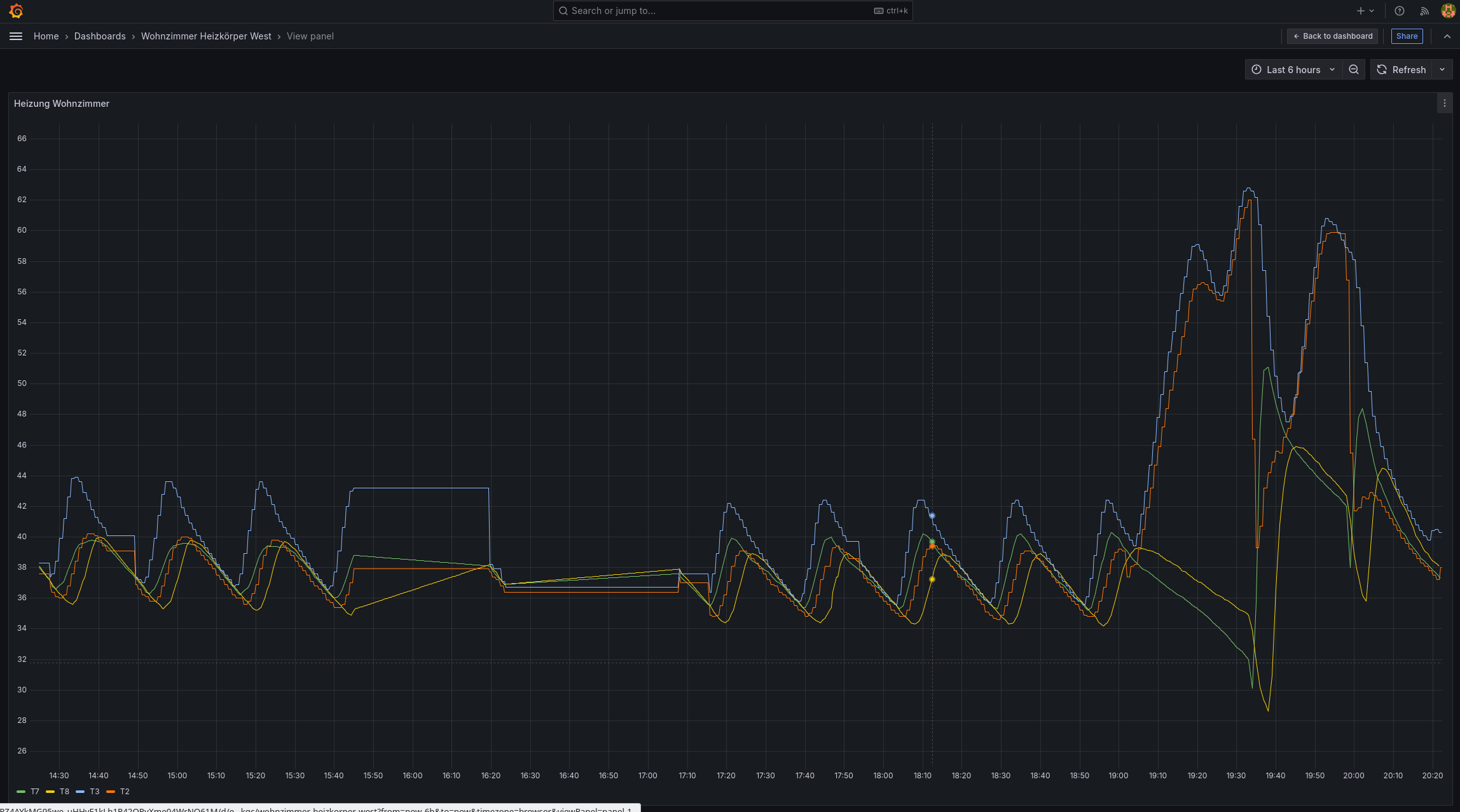Click the 62 y-axis label
Viewport: 1460px width, 812px height.
click(x=22, y=200)
